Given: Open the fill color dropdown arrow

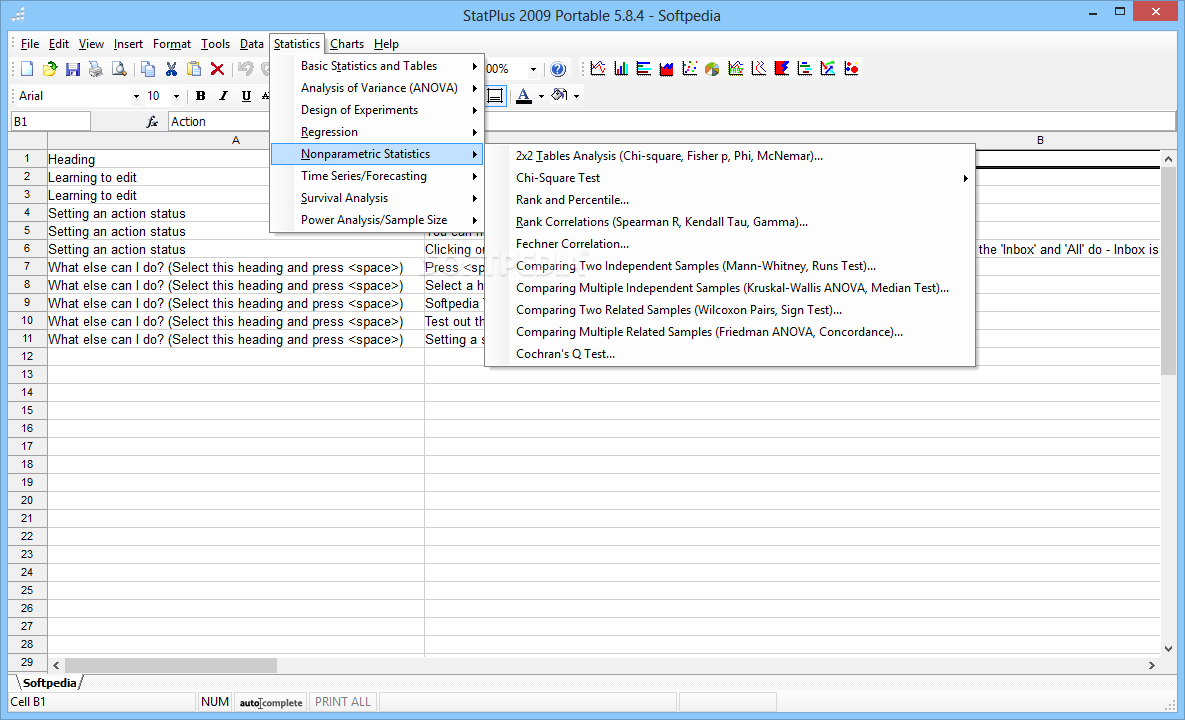Looking at the screenshot, I should tap(577, 96).
